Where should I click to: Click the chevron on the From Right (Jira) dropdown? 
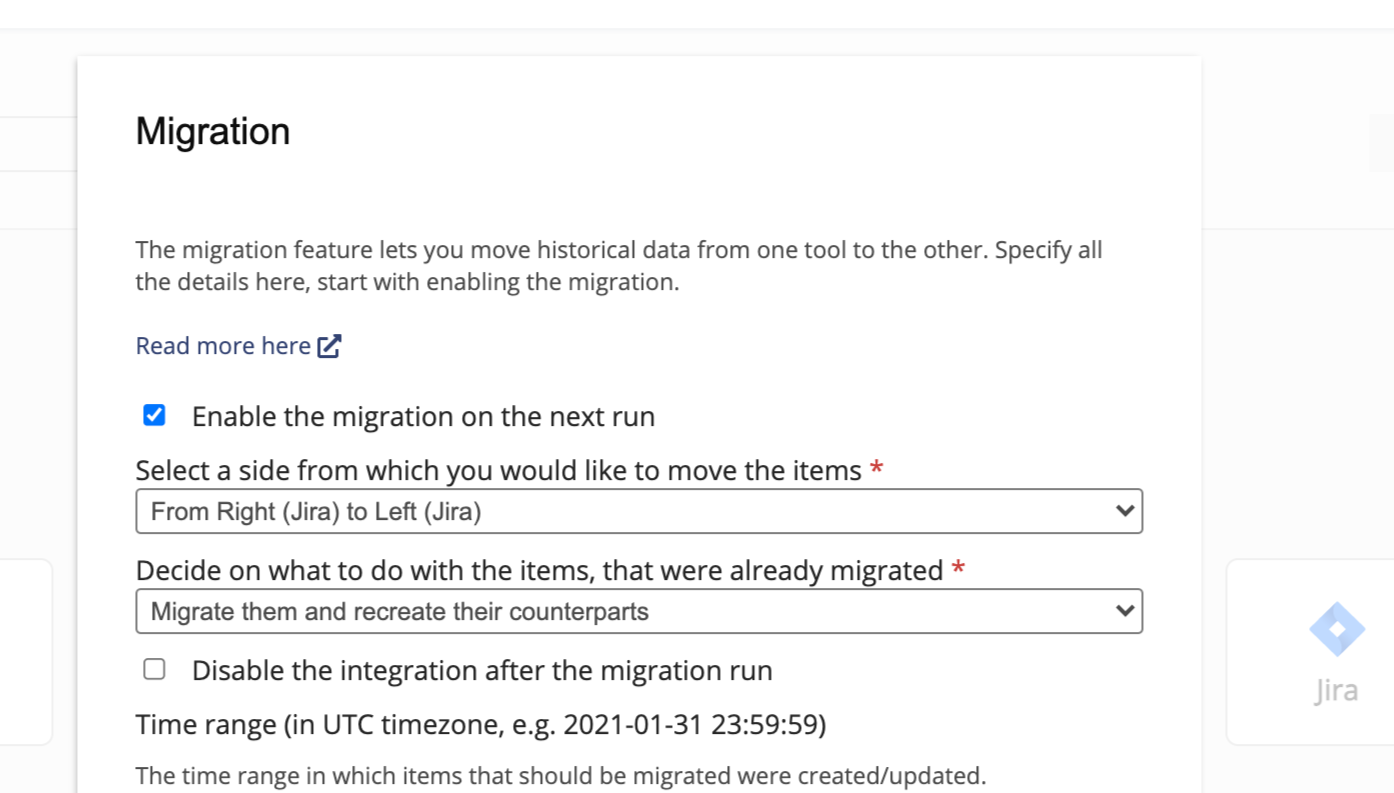click(x=1124, y=511)
